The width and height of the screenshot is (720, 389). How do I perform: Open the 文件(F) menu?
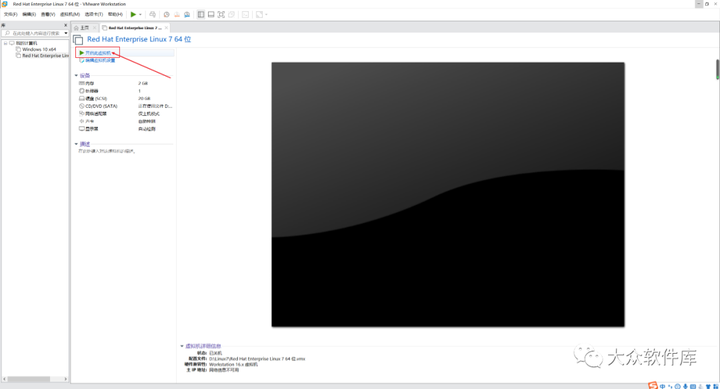(10, 15)
